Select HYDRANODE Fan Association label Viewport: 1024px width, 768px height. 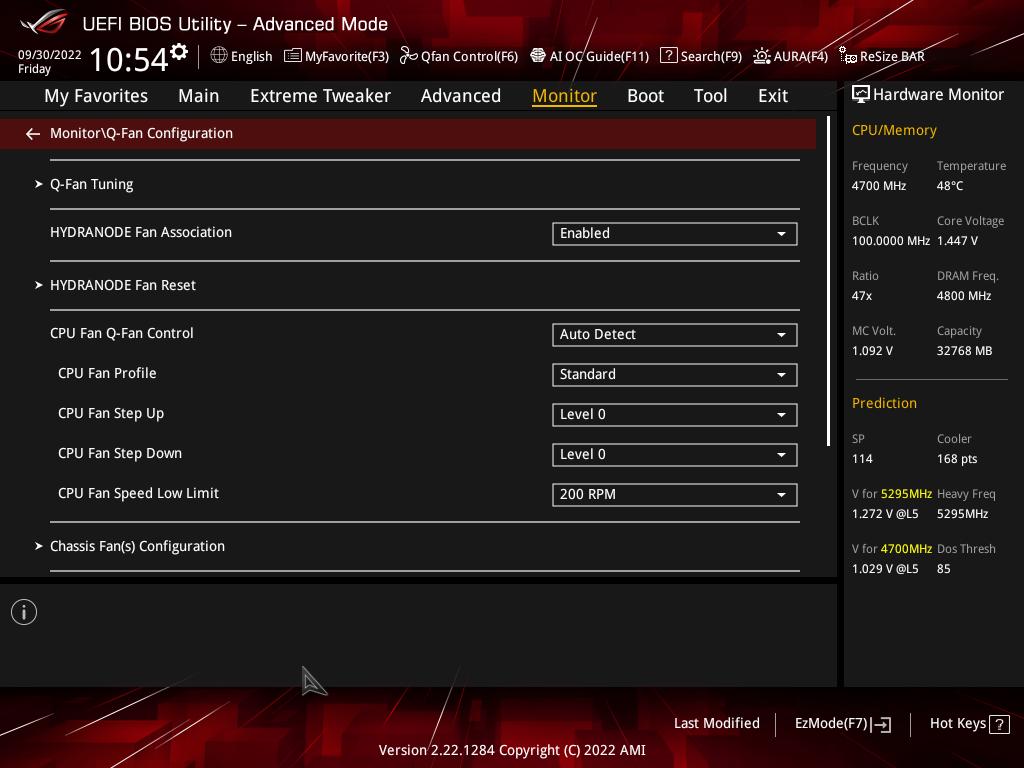[x=141, y=232]
